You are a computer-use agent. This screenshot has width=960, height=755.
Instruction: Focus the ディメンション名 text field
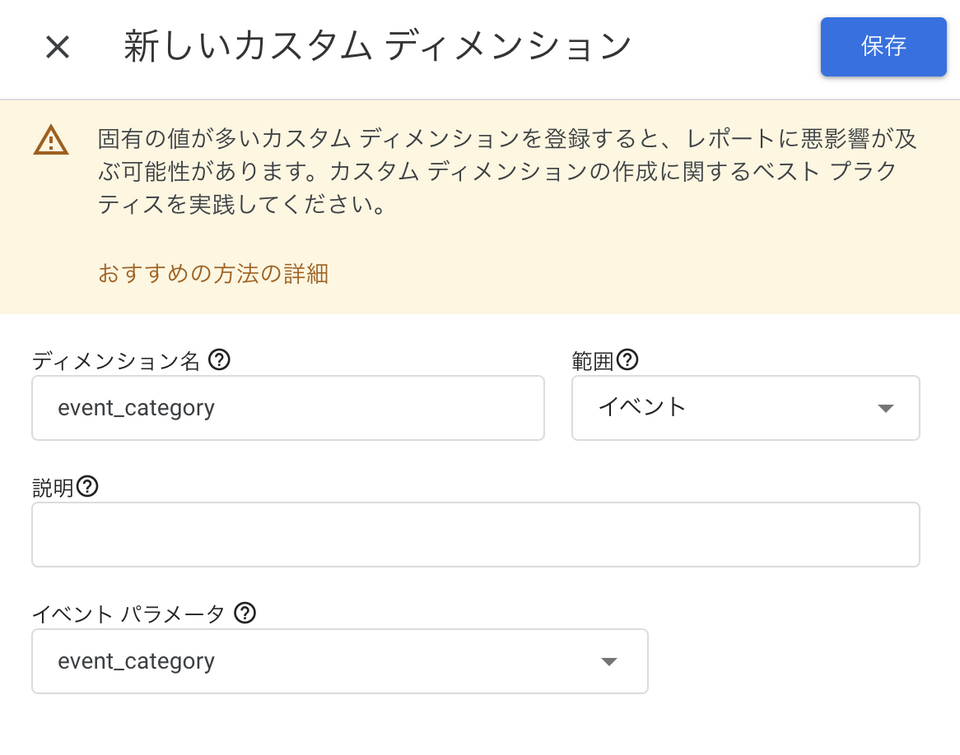(288, 408)
